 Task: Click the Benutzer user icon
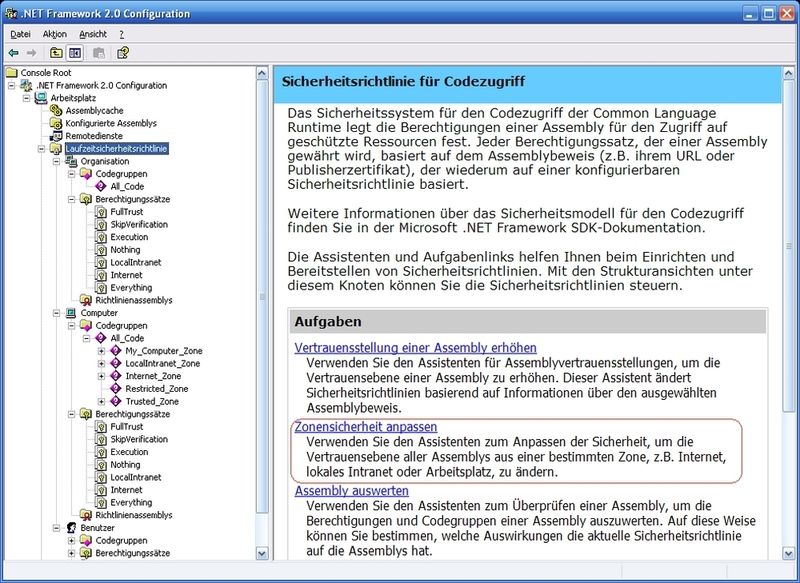[x=71, y=527]
